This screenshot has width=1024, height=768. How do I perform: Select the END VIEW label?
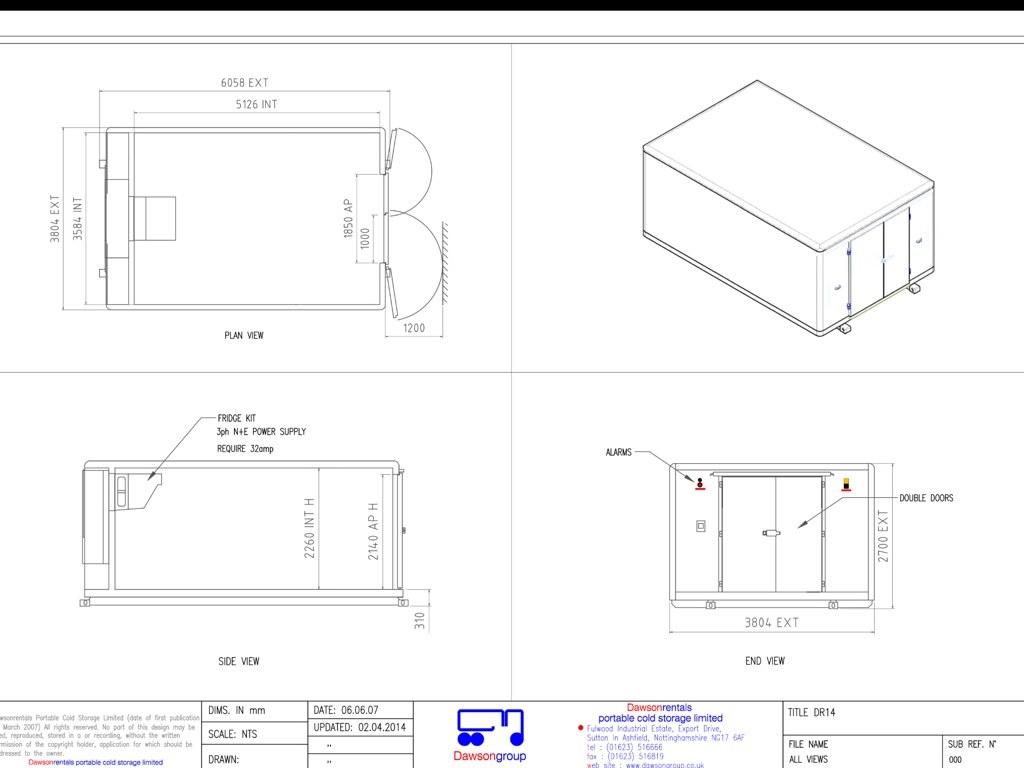tap(765, 661)
